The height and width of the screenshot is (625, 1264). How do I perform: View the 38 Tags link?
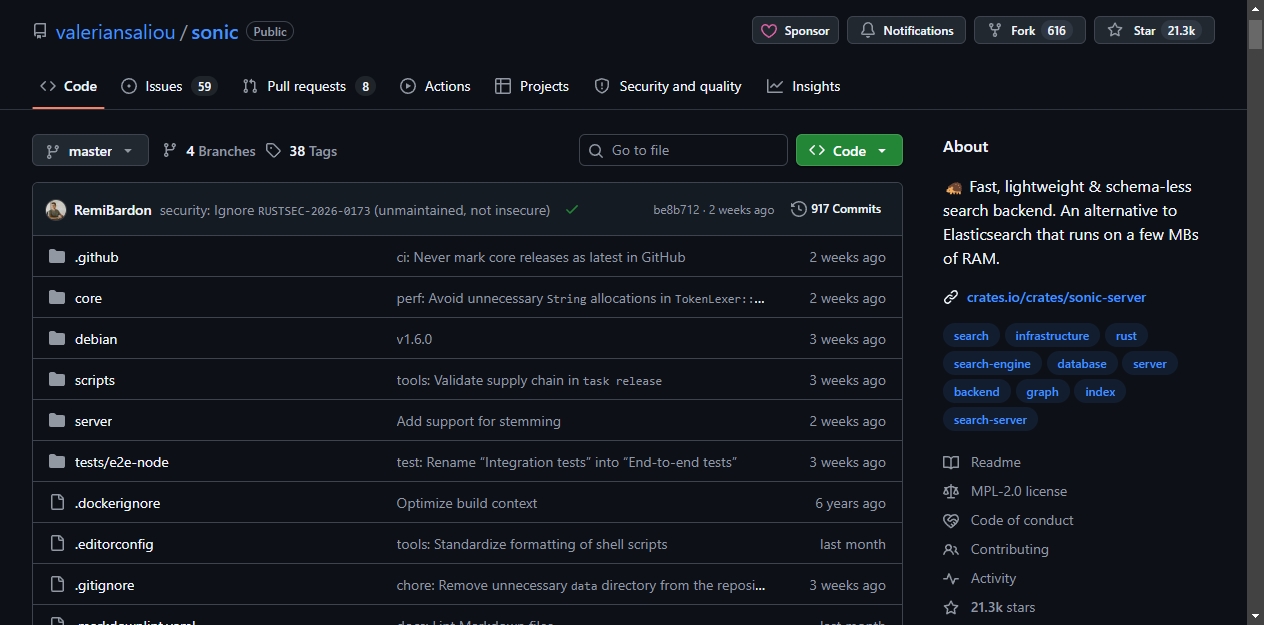tap(301, 151)
